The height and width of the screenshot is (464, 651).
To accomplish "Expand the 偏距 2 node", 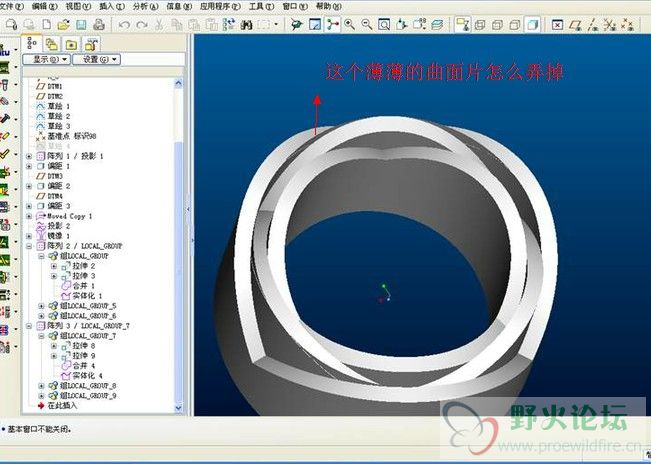I will [29, 186].
